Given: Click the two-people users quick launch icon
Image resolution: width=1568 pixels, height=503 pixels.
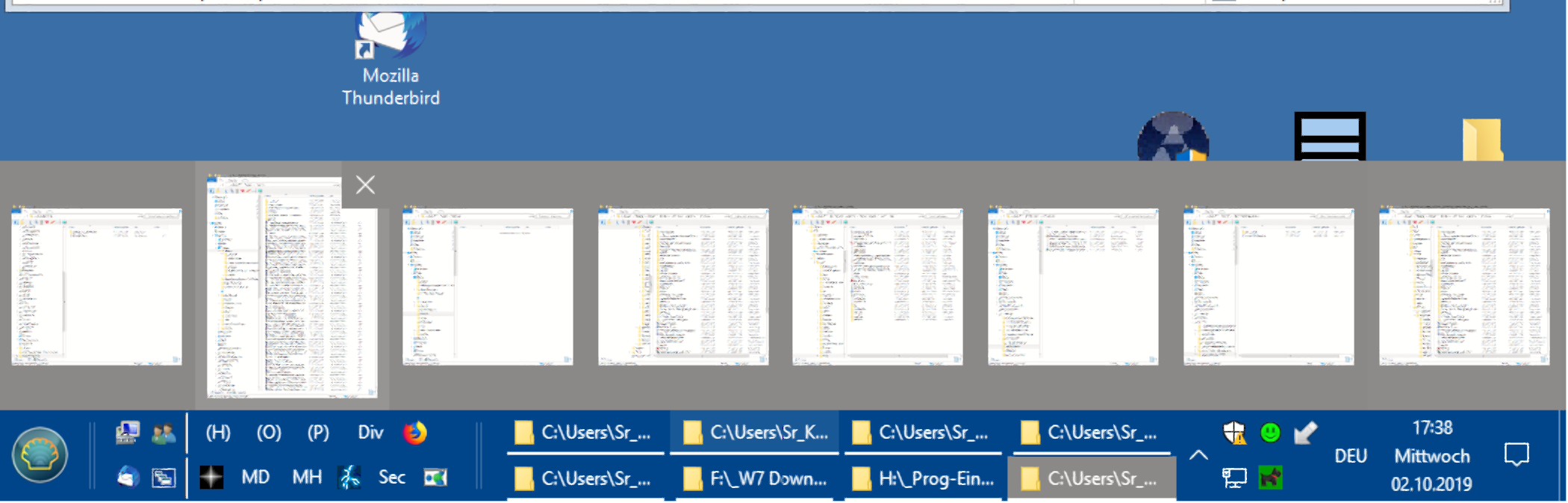Looking at the screenshot, I should pos(164,433).
